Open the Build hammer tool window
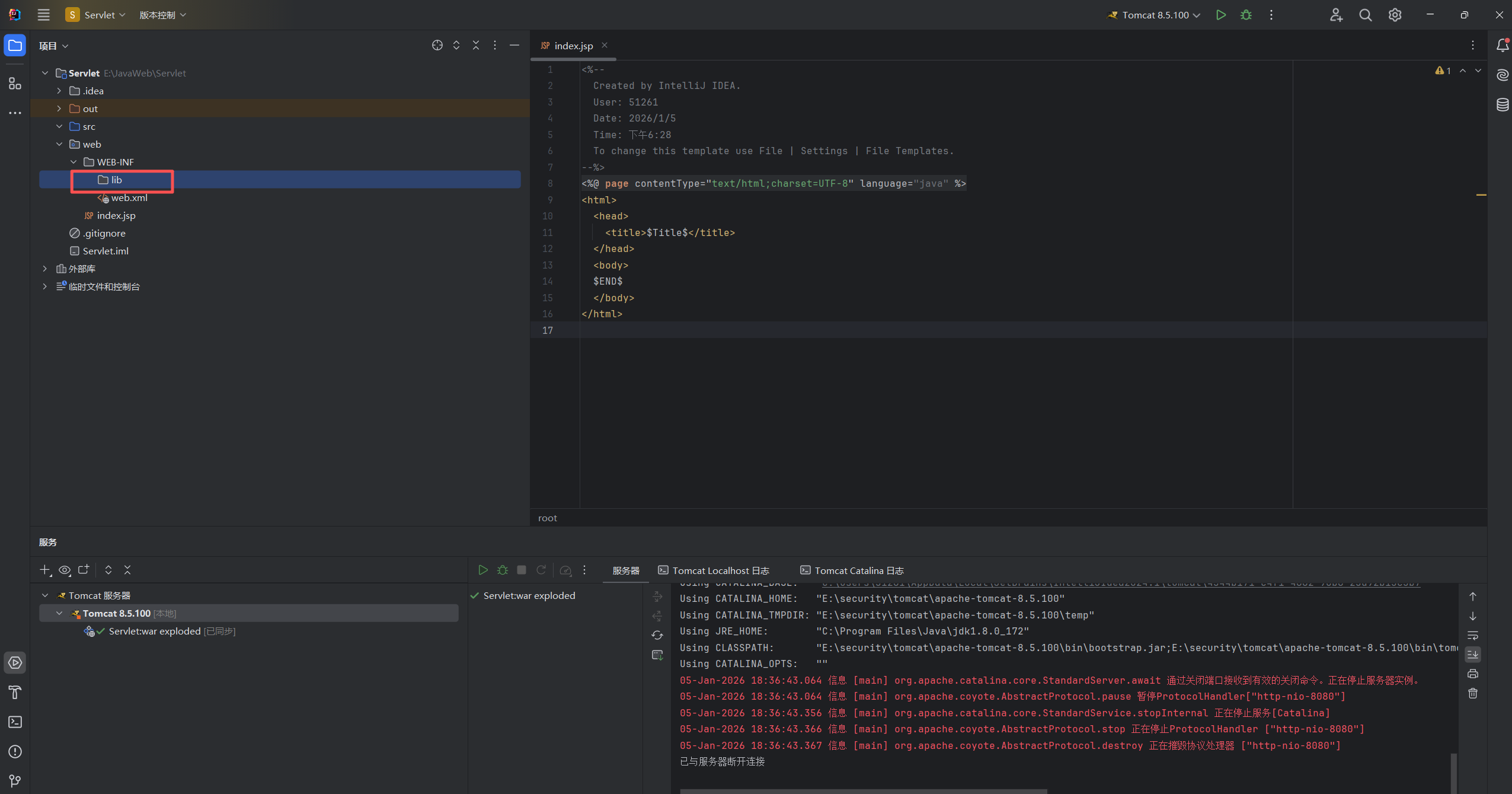The width and height of the screenshot is (1512, 794). click(15, 692)
